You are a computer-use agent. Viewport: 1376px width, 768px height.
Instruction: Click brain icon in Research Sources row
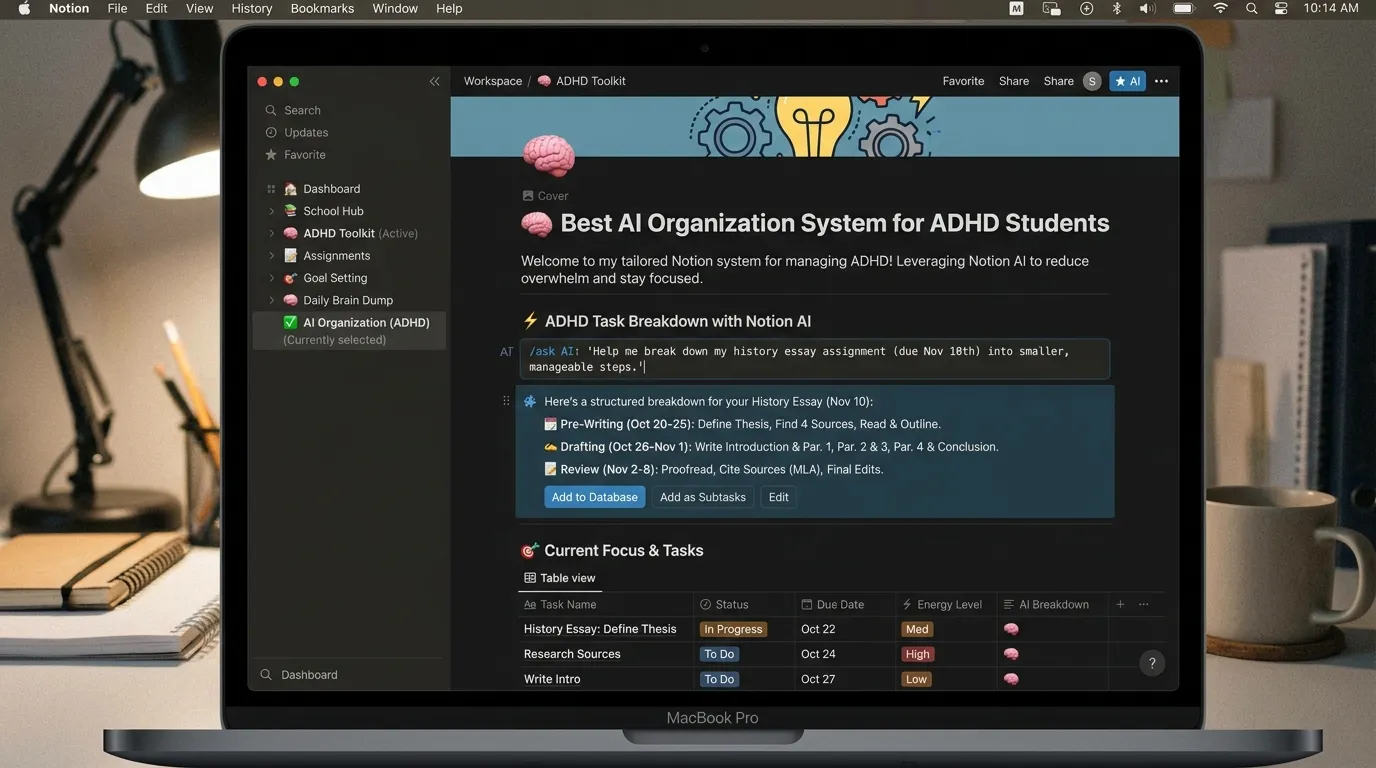click(x=1011, y=654)
